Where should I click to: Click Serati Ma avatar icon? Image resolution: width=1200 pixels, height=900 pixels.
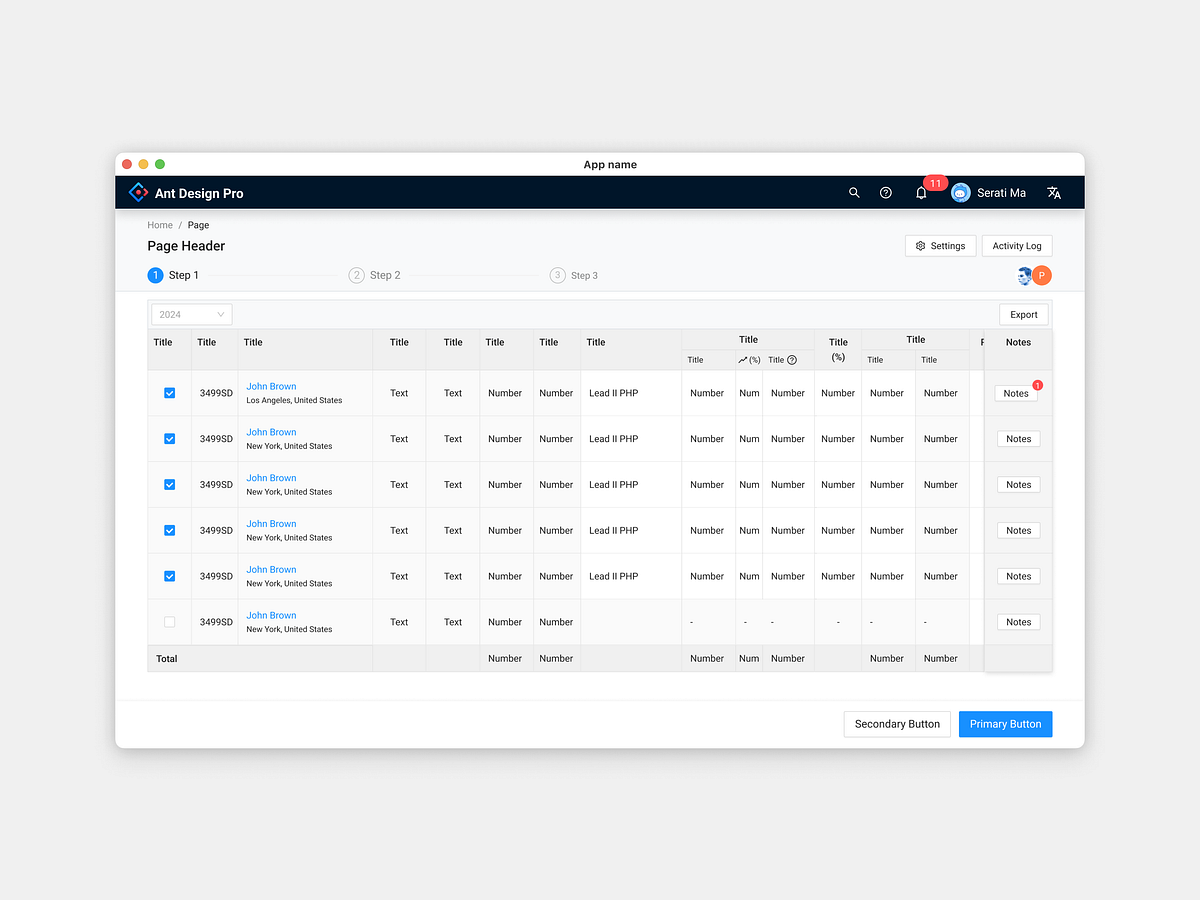961,193
